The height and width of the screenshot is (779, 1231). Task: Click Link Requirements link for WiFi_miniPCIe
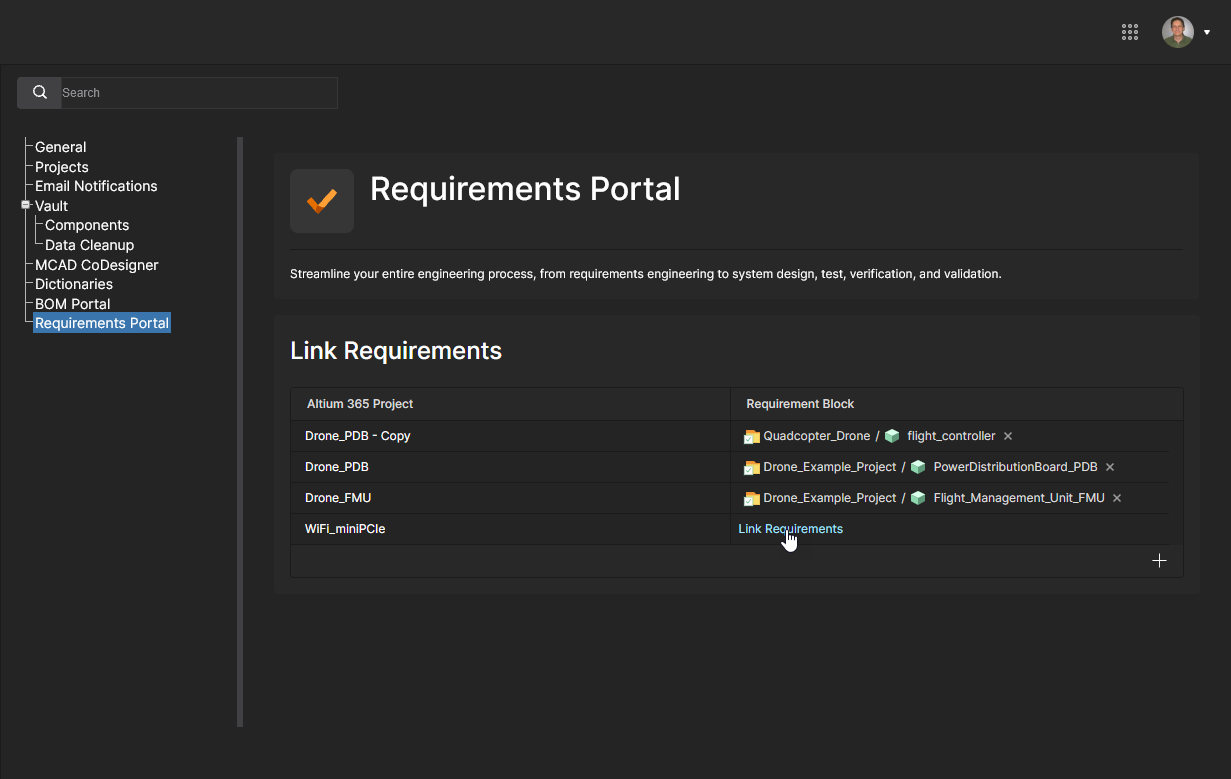[x=790, y=529]
